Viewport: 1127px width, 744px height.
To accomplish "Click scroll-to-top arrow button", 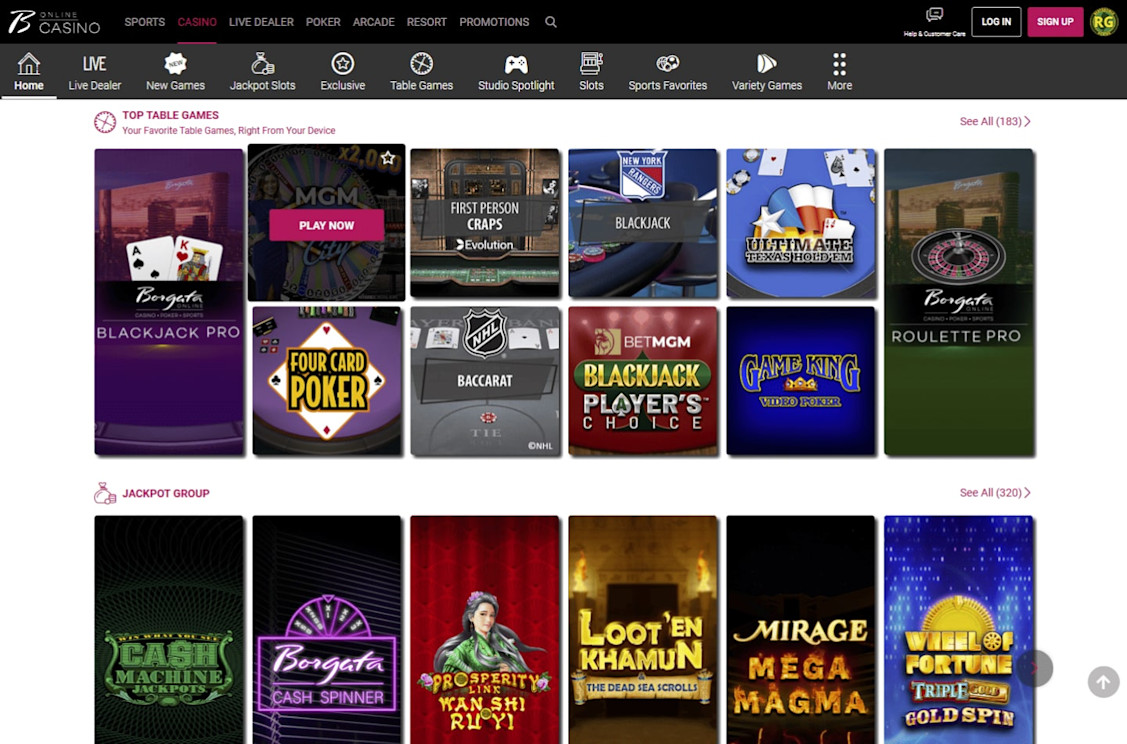I will [x=1103, y=681].
